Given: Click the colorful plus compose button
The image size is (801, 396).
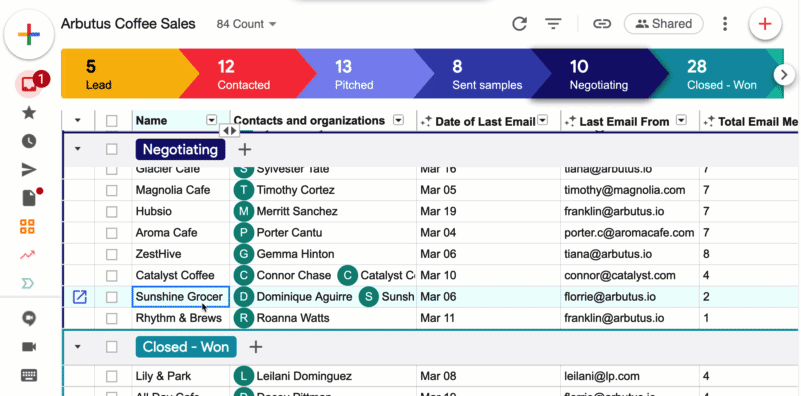Looking at the screenshot, I should tap(29, 34).
